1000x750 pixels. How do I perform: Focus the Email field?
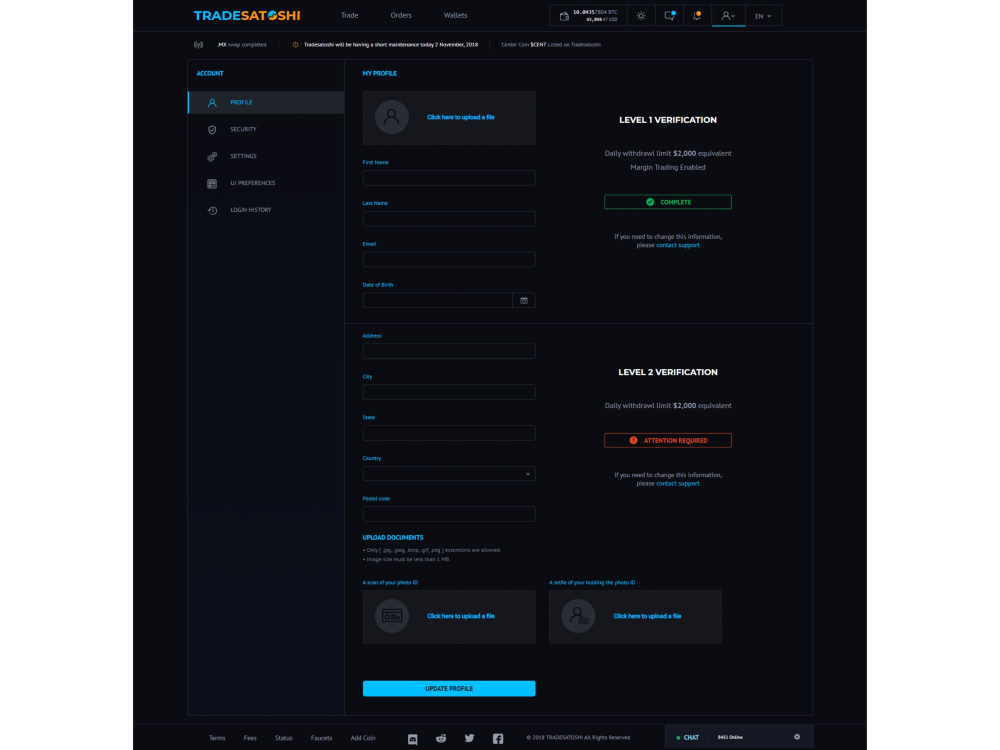point(449,260)
